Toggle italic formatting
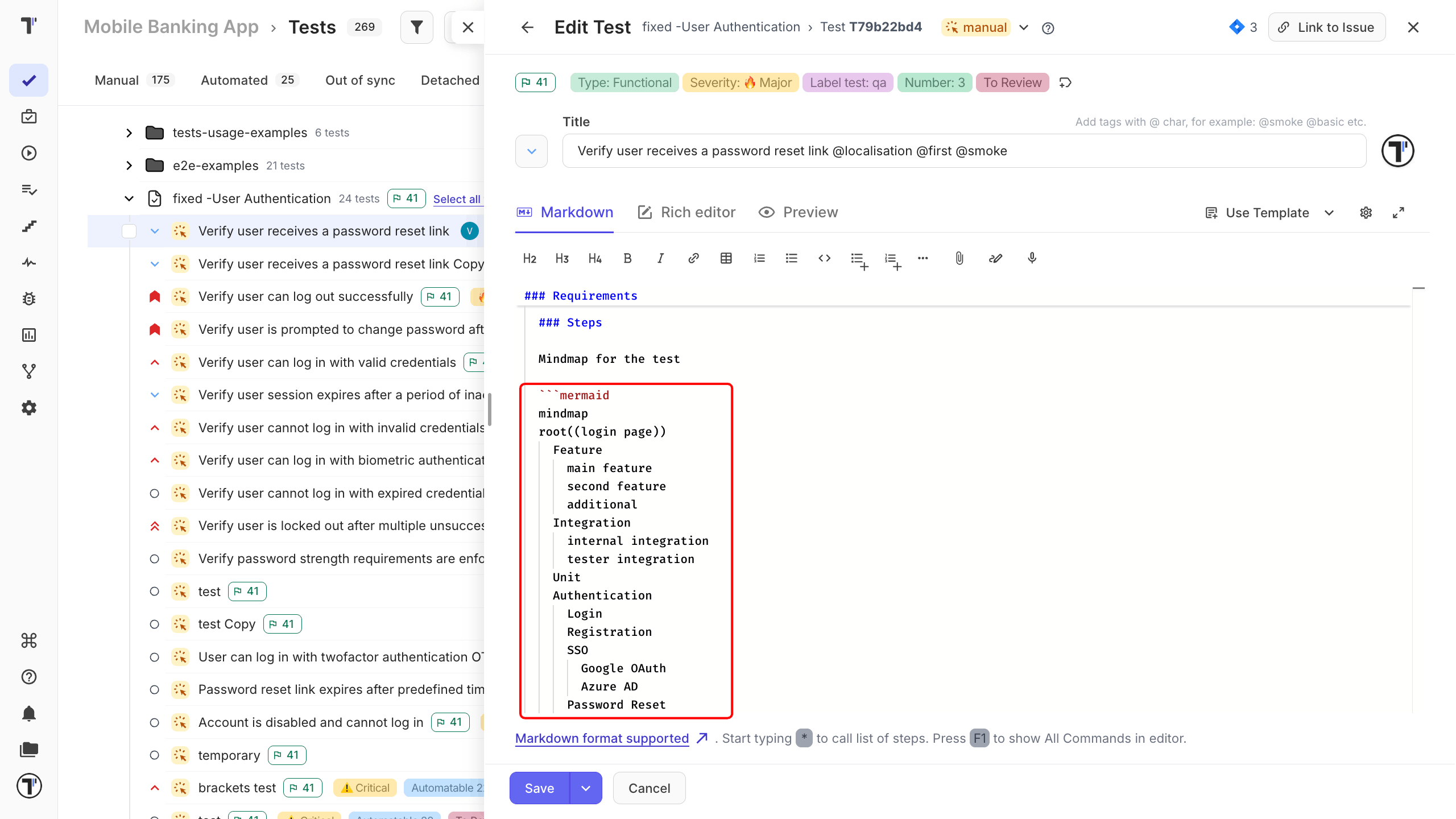 (x=660, y=259)
